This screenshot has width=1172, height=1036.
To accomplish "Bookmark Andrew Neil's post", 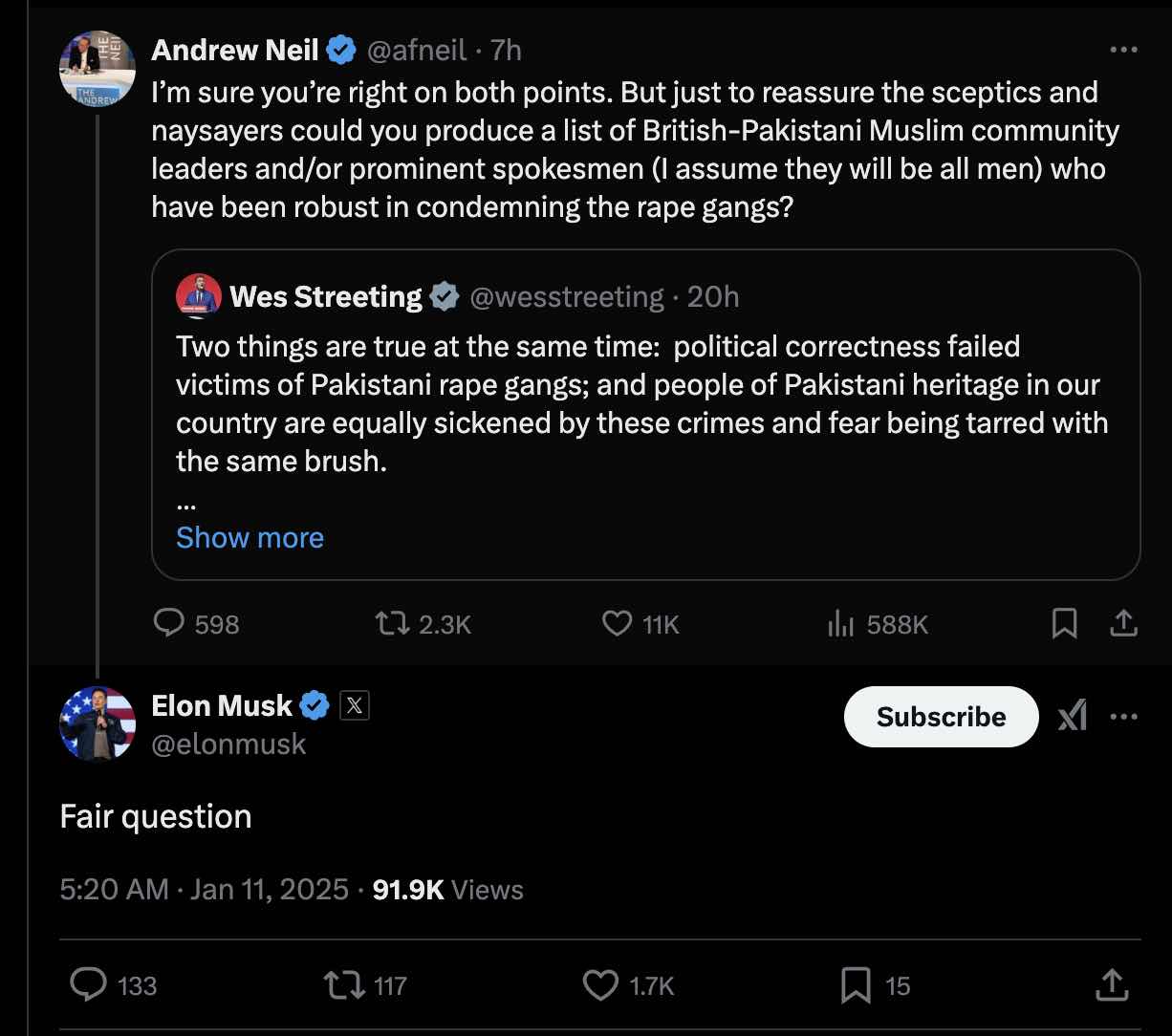I will point(1064,624).
